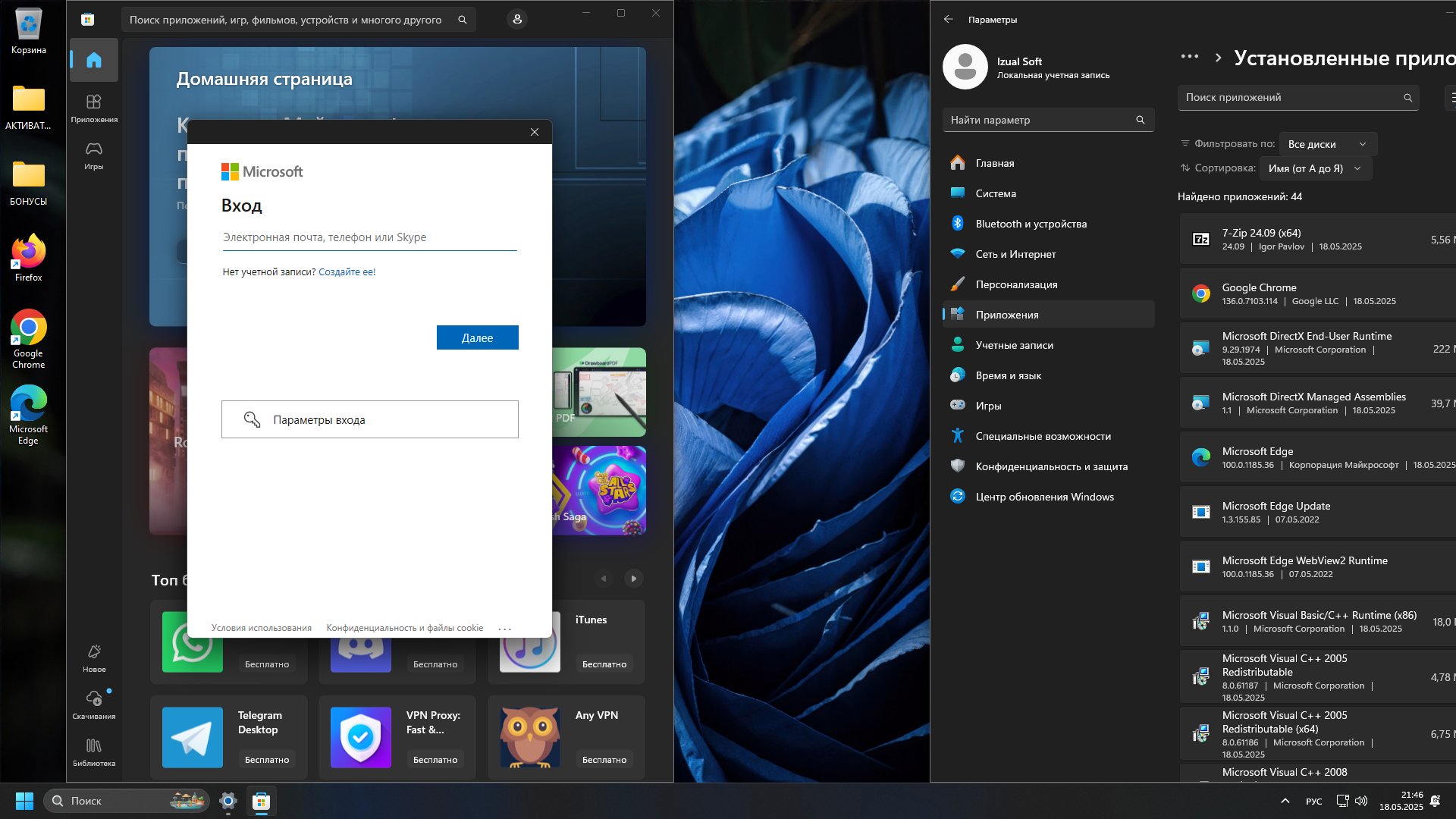Screen dimensions: 1456x819
Task: Open Windows Start menu
Action: [x=24, y=801]
